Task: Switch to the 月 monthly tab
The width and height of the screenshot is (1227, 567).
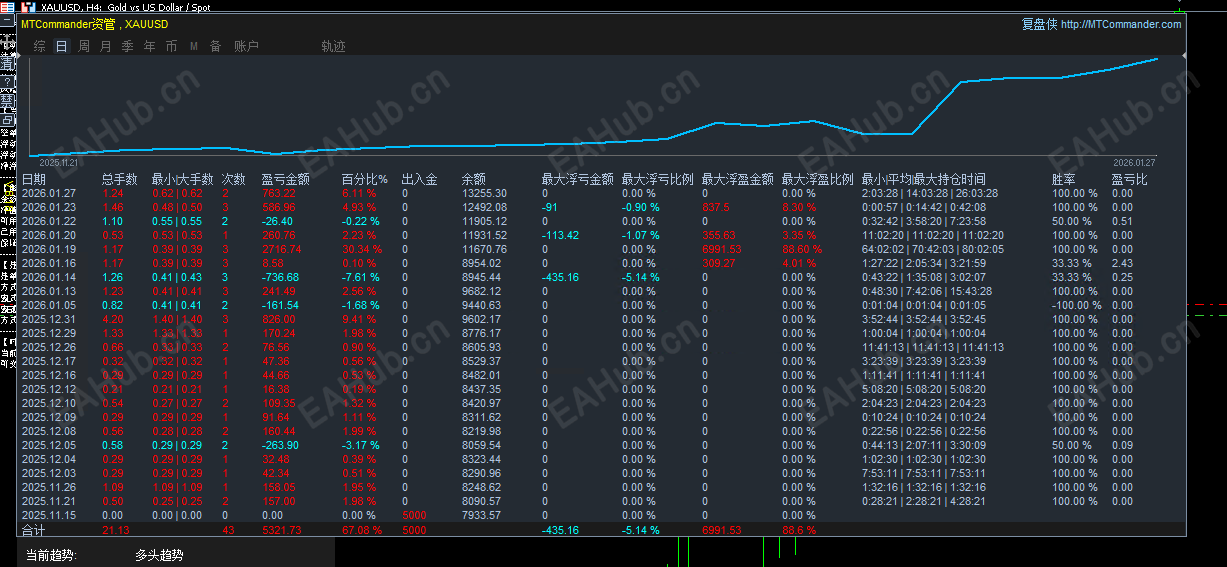Action: tap(106, 46)
